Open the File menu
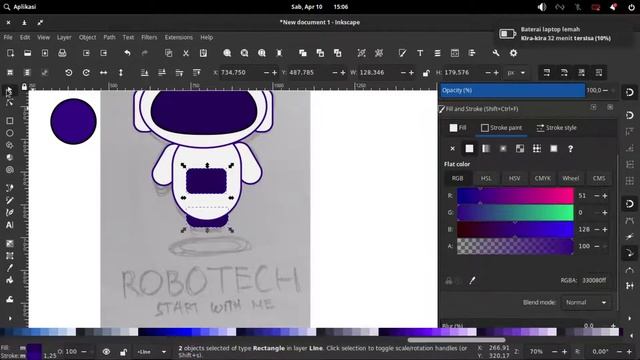The height and width of the screenshot is (360, 640). pos(8,37)
